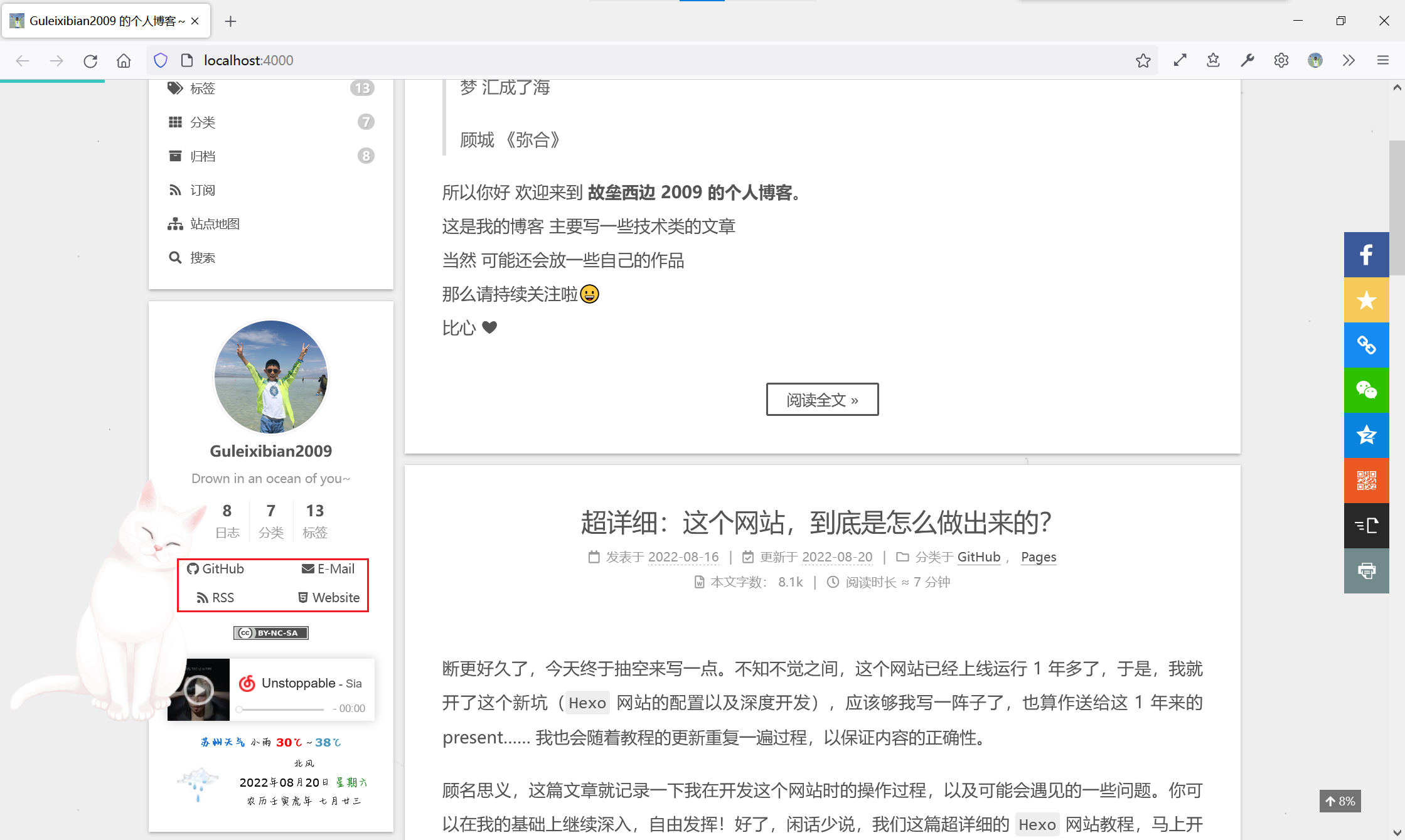1405x840 pixels.
Task: Open the Firefox application menu
Action: coord(1382,60)
